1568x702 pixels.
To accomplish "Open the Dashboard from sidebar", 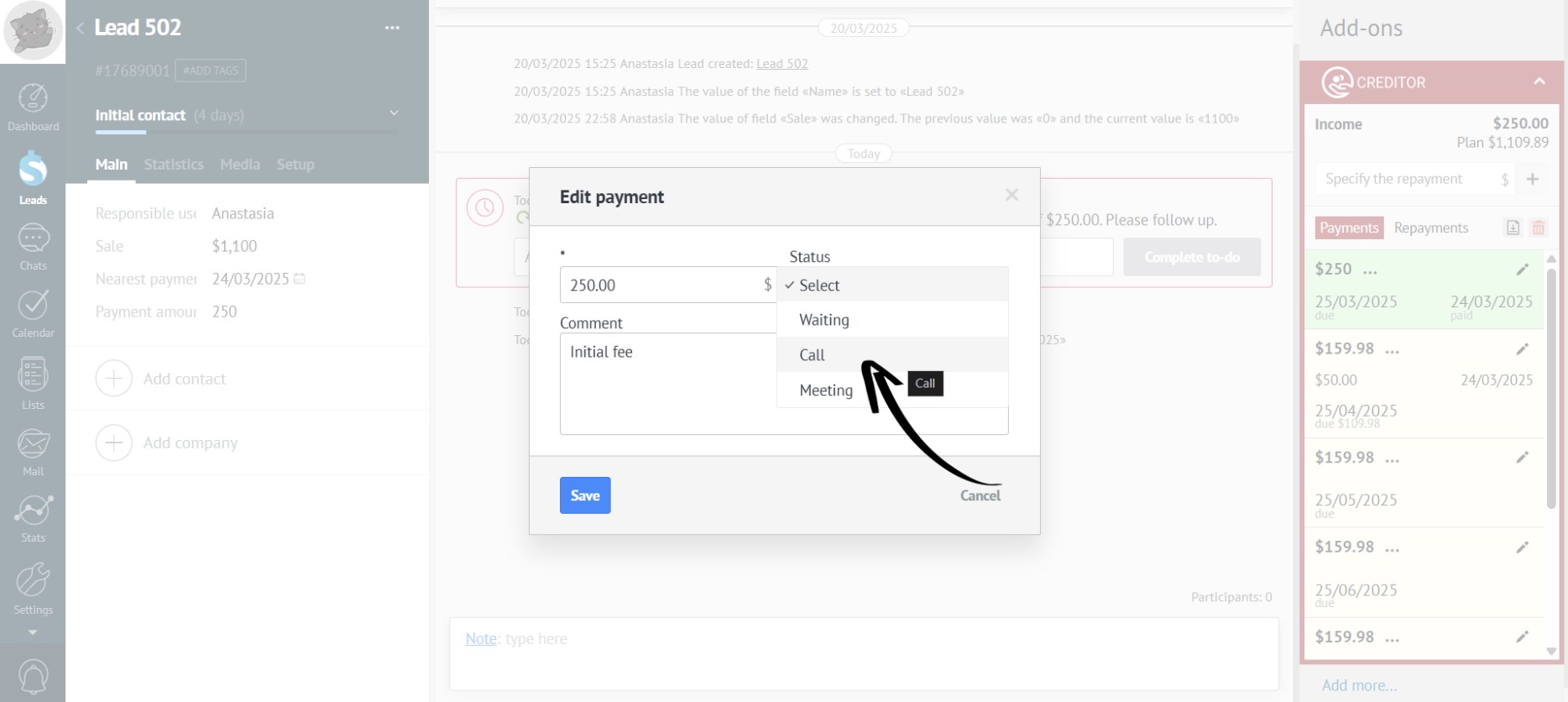I will tap(33, 107).
